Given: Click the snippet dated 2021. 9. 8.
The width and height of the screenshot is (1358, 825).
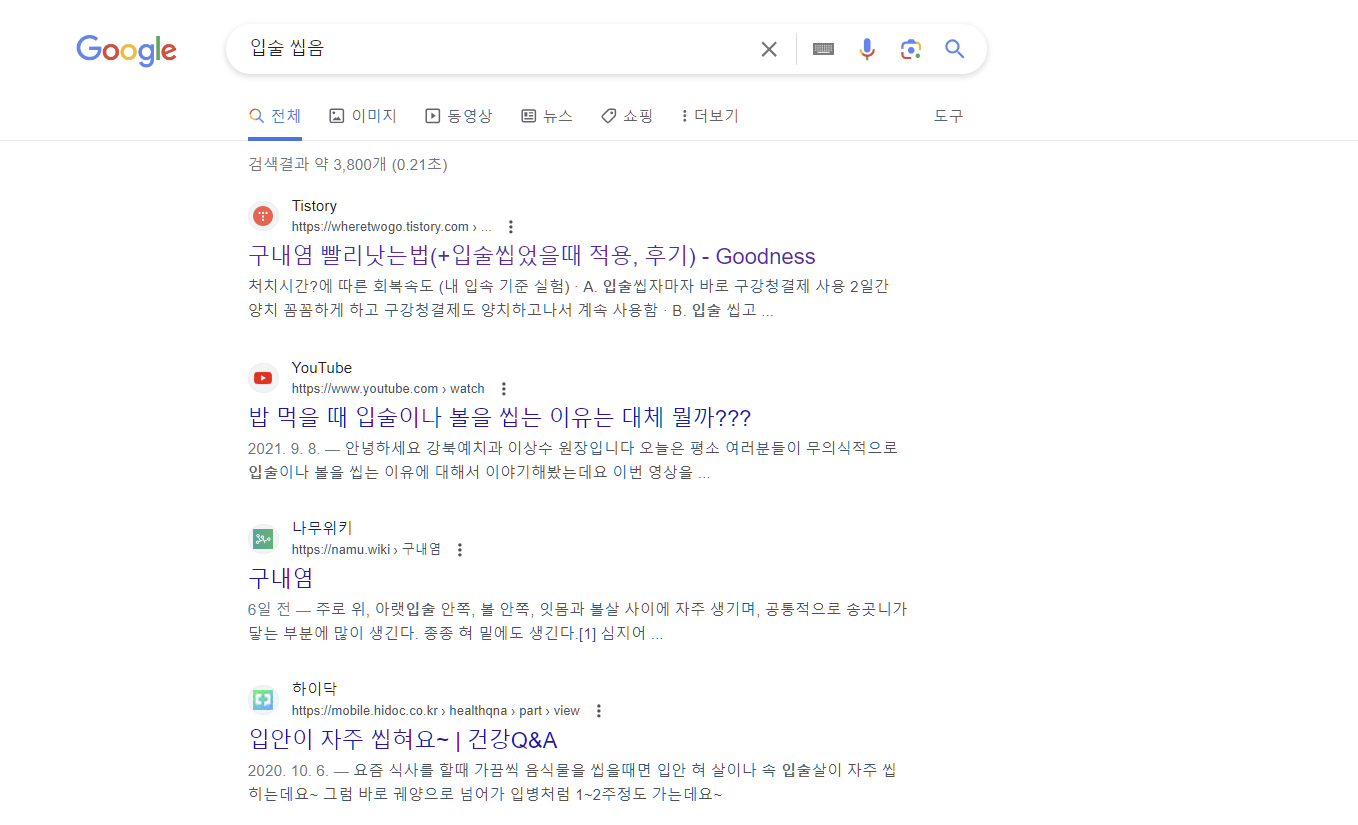Looking at the screenshot, I should coord(573,460).
